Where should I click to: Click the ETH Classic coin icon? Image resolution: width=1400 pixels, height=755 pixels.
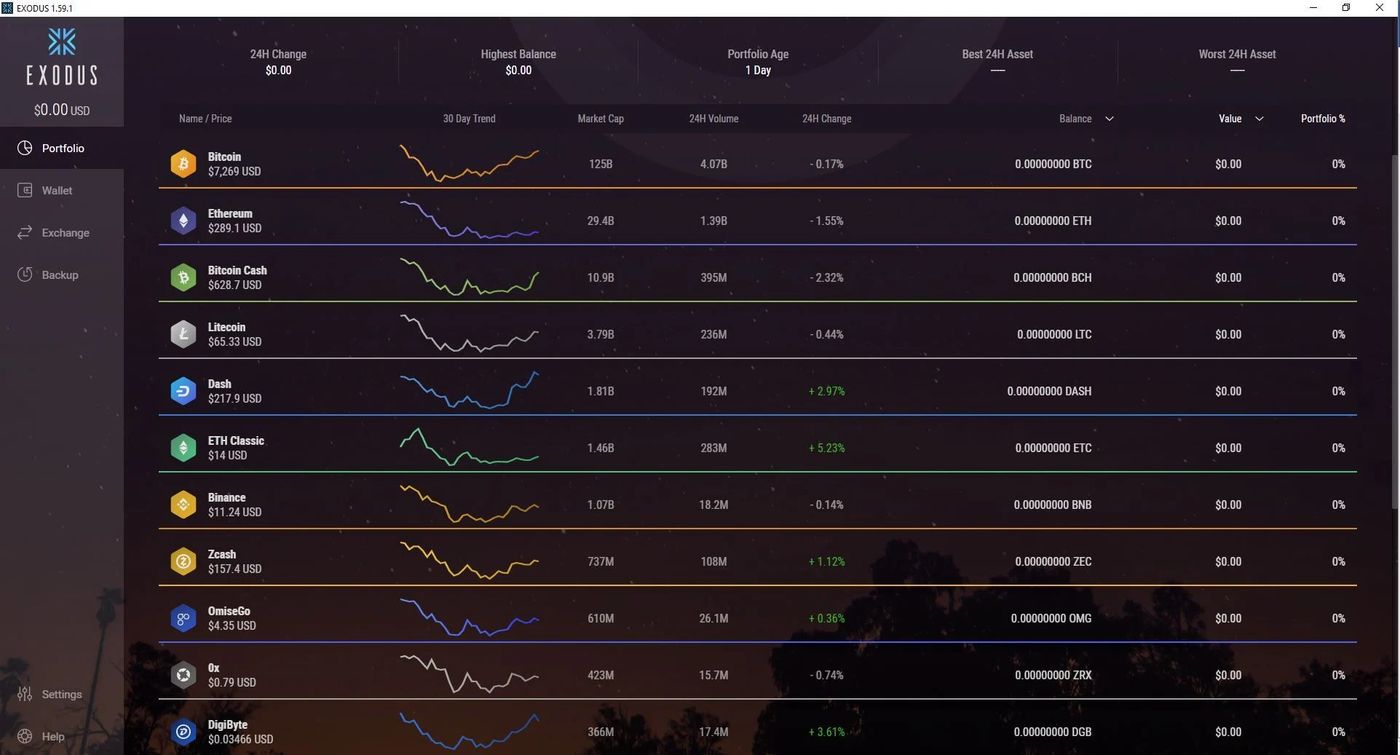coord(183,448)
